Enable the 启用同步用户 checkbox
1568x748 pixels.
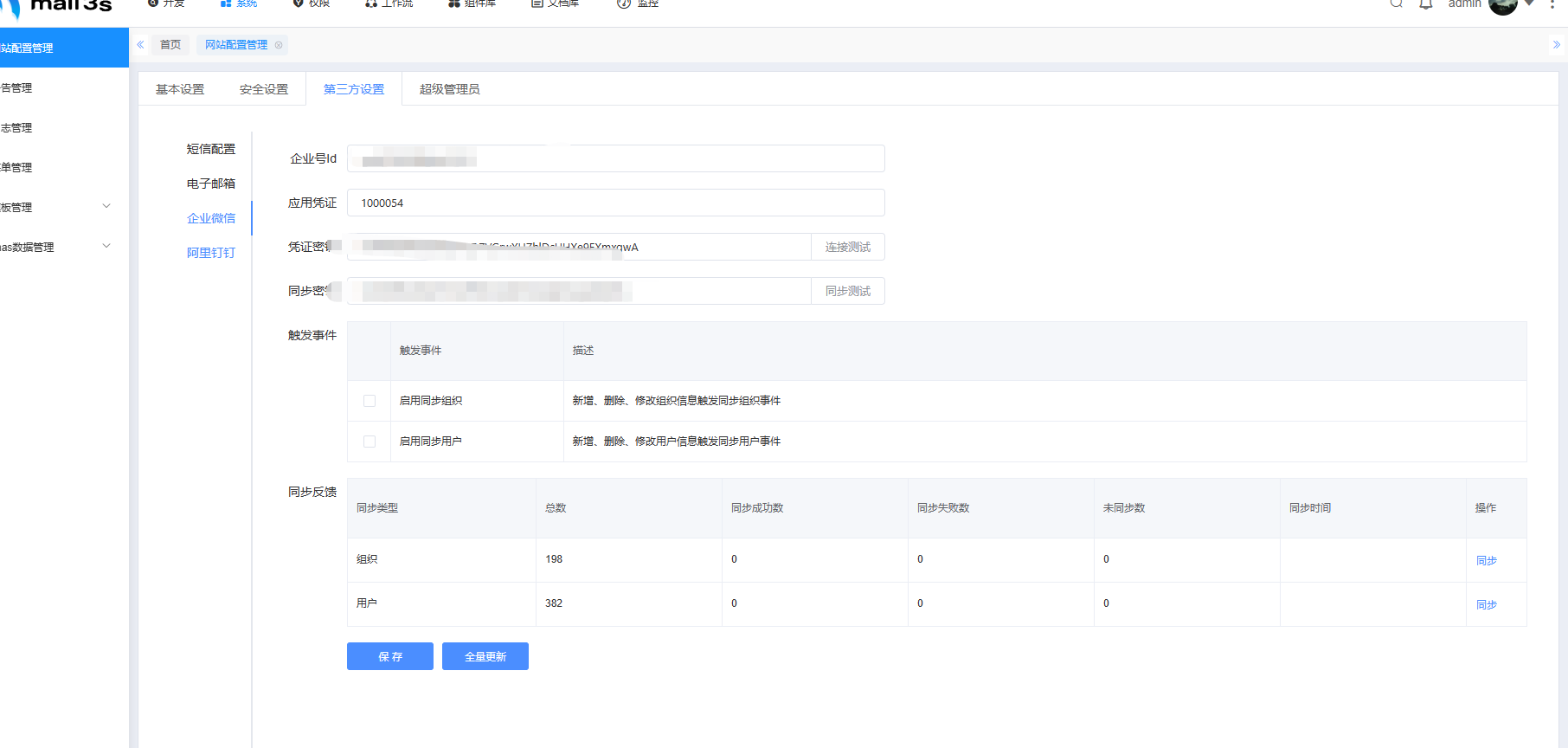(370, 442)
